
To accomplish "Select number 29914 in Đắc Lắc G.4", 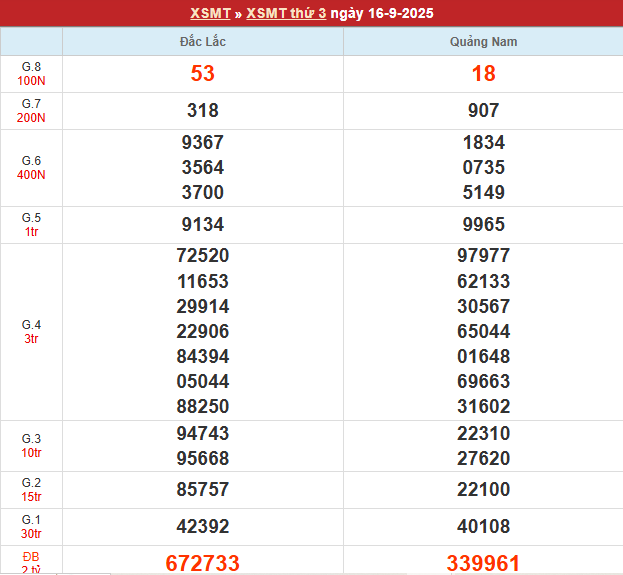I will pyautogui.click(x=203, y=307).
